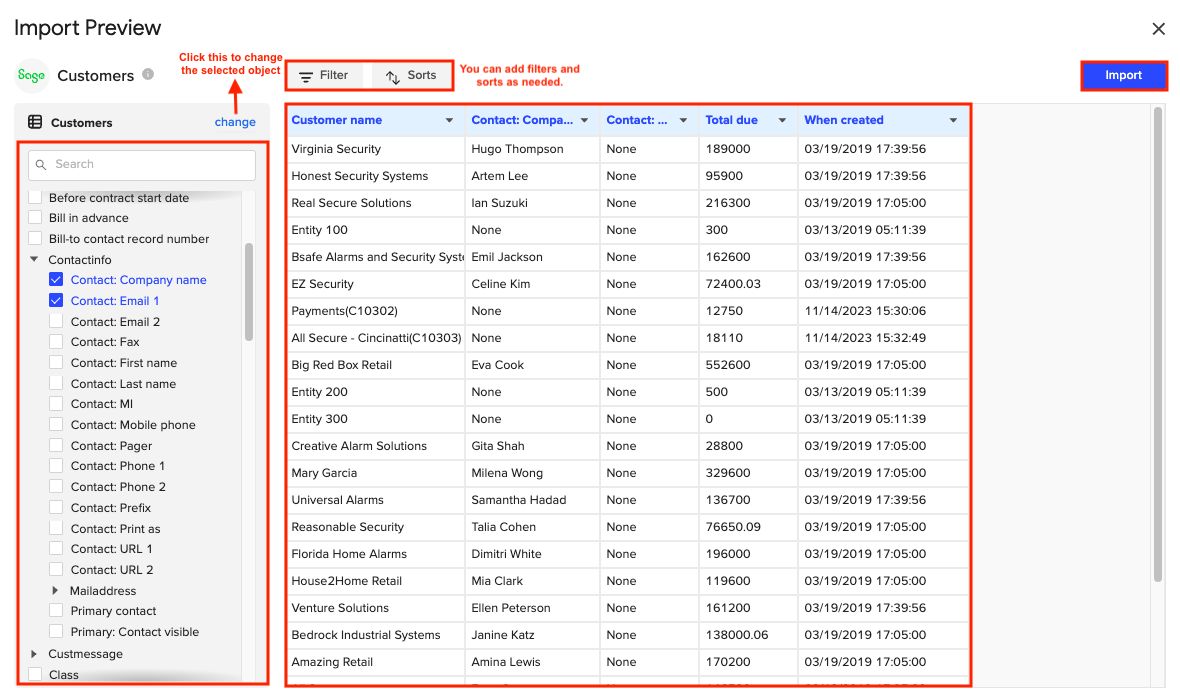Viewport: 1180px width, 696px height.
Task: Close the Import Preview dialog
Action: point(1158,29)
